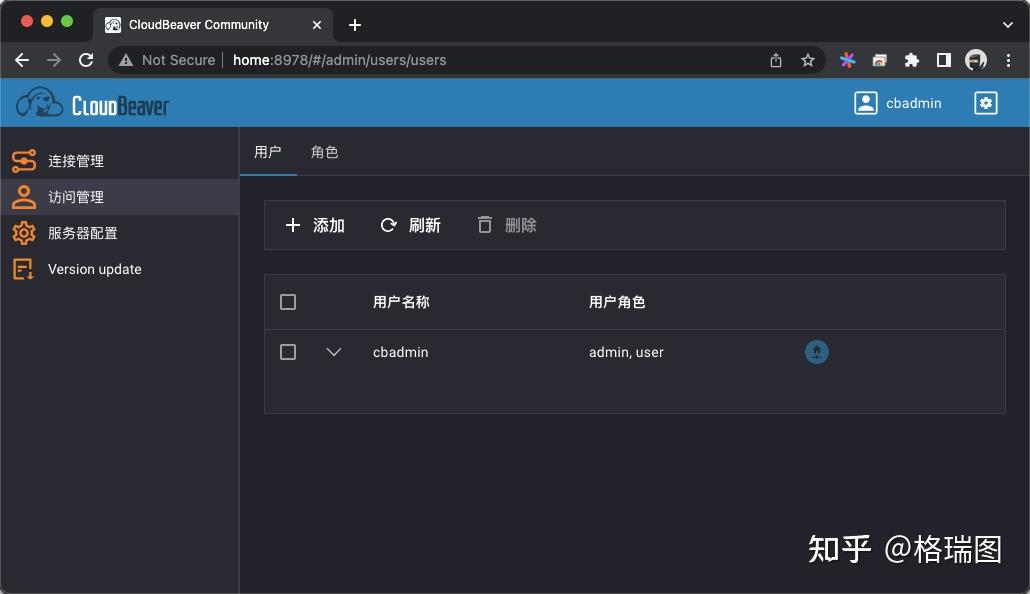Screen dimensions: 1030x594
Task: Open the browser three-dot menu
Action: coord(1008,60)
